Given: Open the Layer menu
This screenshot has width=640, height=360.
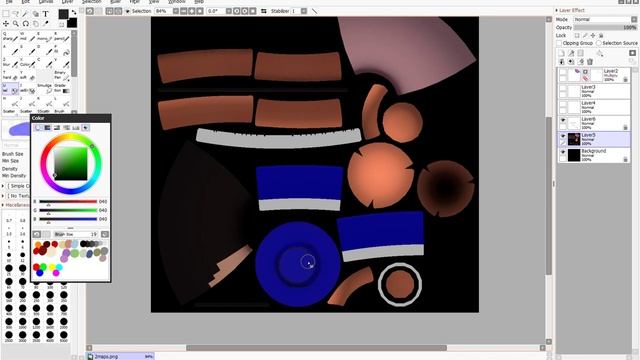Looking at the screenshot, I should 68,2.
